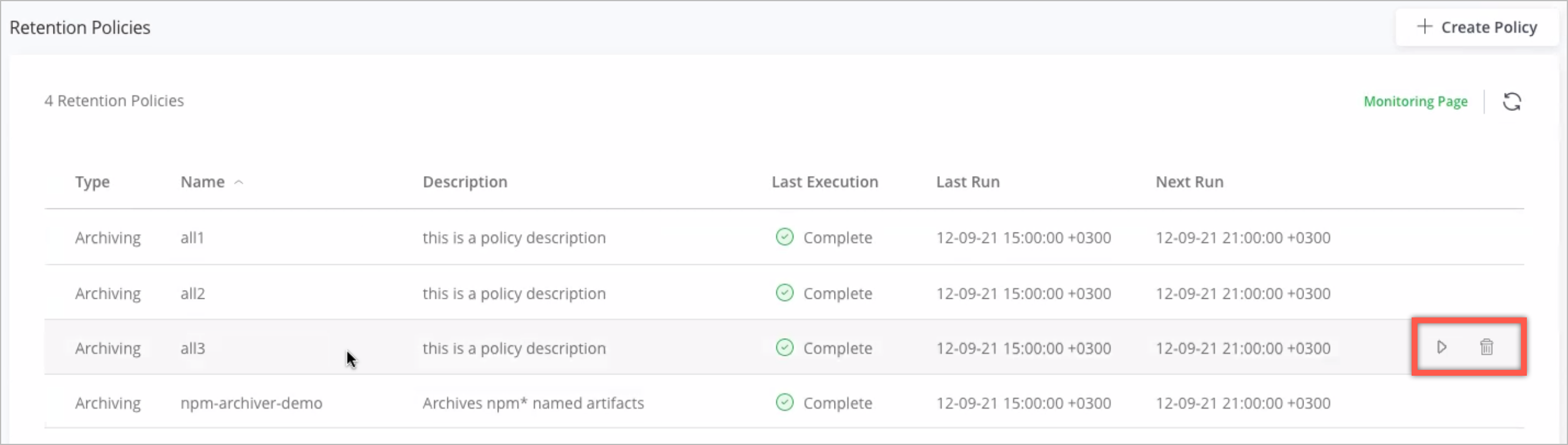This screenshot has height=445, width=1568.
Task: Click the Complete status icon for all2
Action: click(x=785, y=293)
